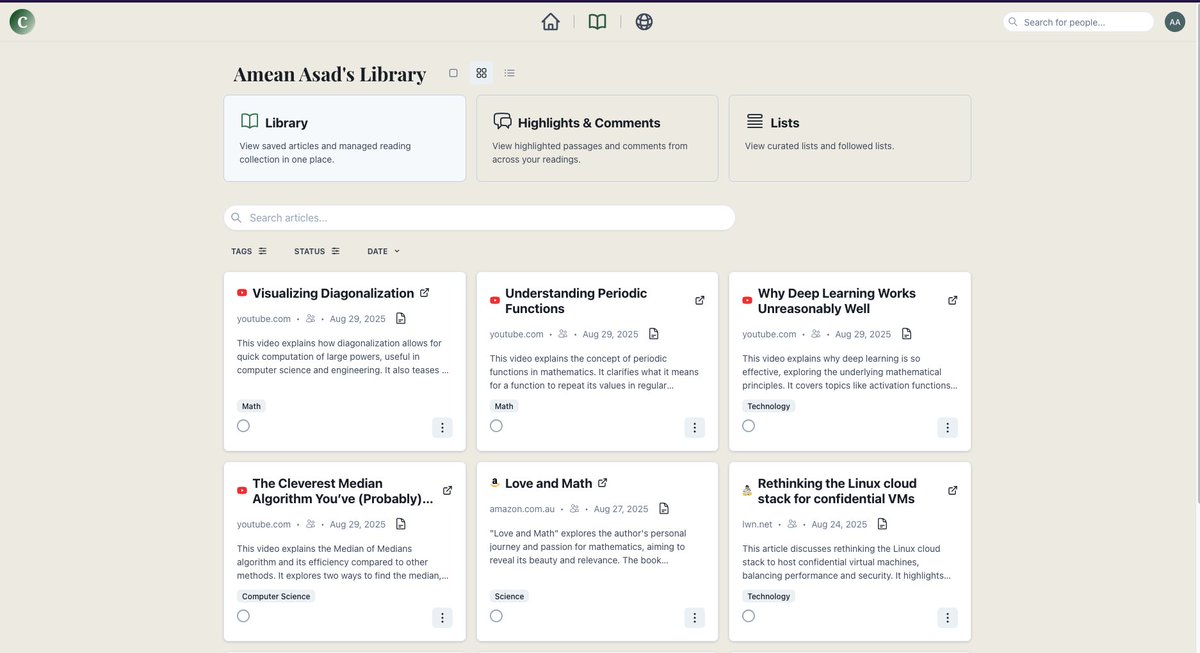The width and height of the screenshot is (1200, 653).
Task: Open Love and Math article title
Action: pos(549,483)
